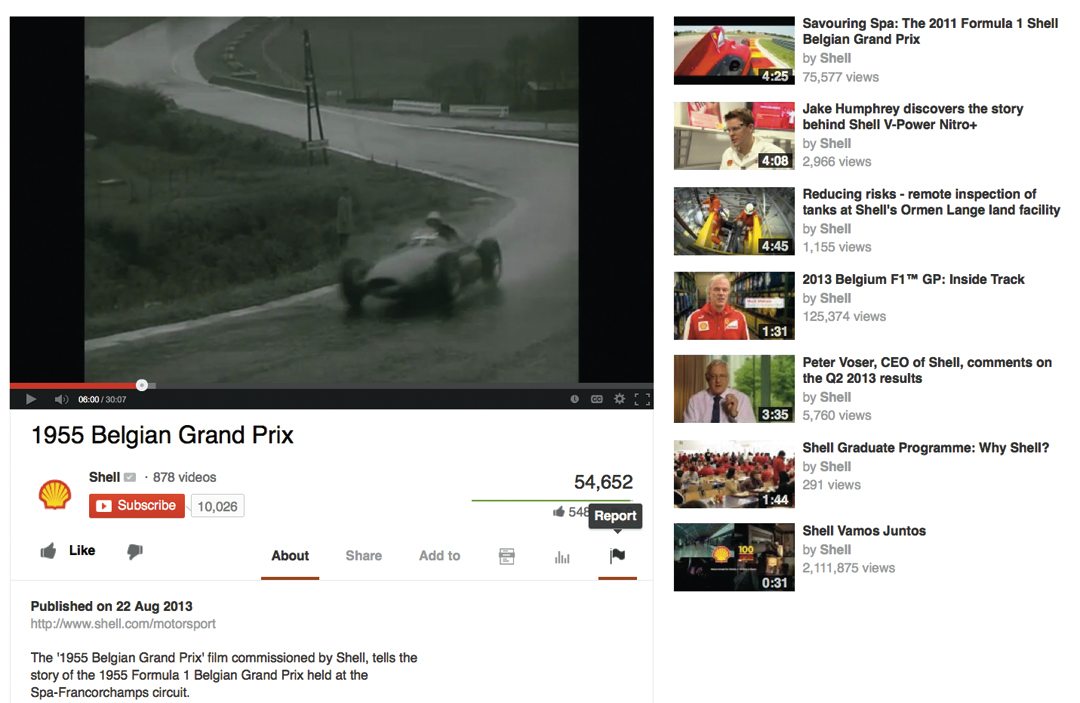Open 'Jake Humphrey discovers the story' title
1080x703 pixels.
pos(913,116)
